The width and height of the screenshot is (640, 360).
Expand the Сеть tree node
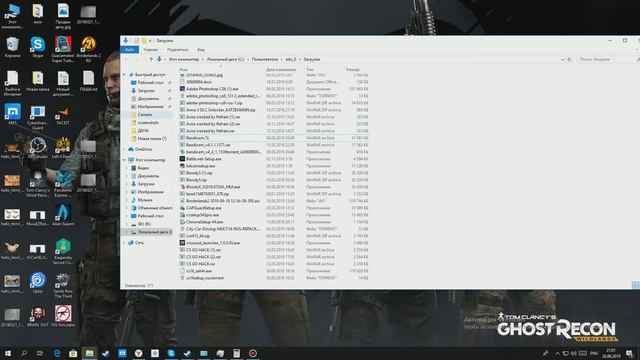(124, 242)
